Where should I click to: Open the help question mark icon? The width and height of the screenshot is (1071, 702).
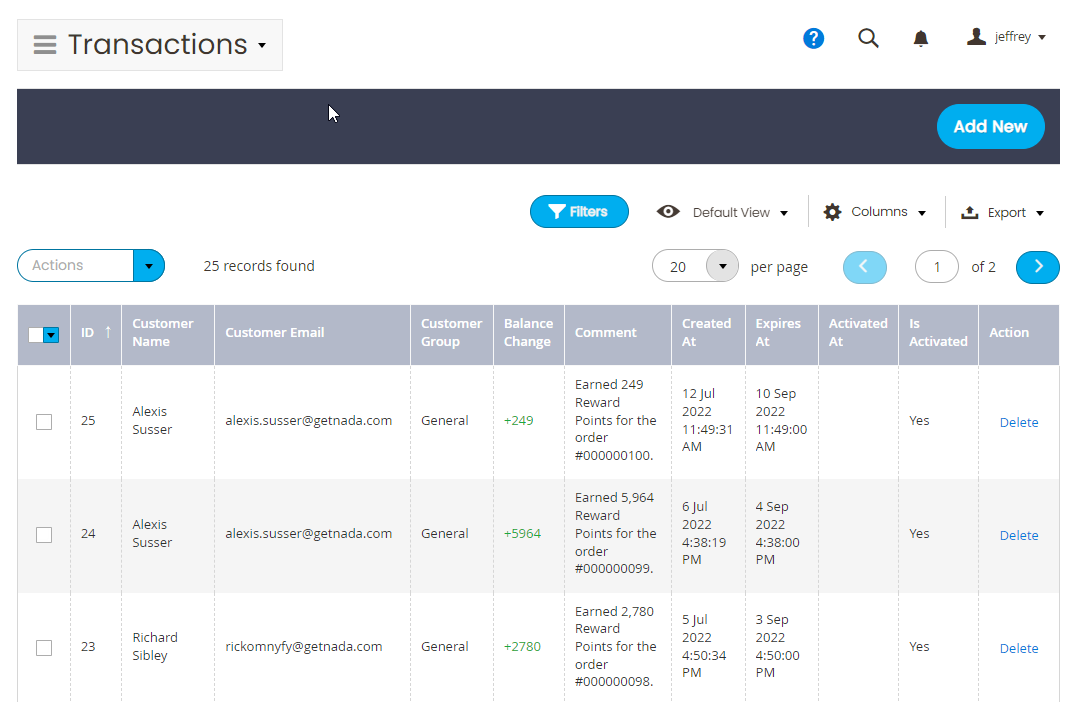(x=813, y=38)
